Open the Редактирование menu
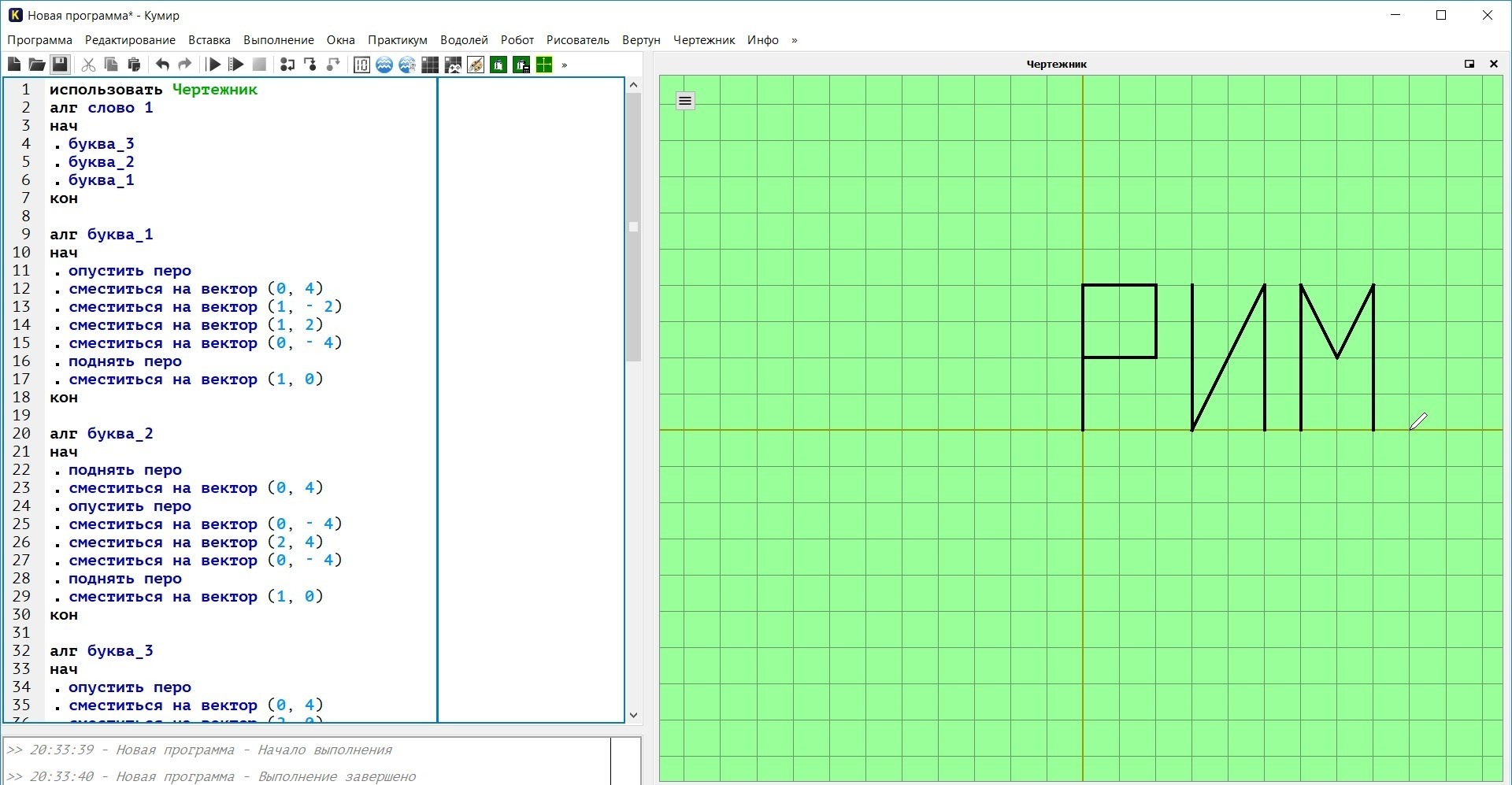The width and height of the screenshot is (1512, 785). (130, 40)
